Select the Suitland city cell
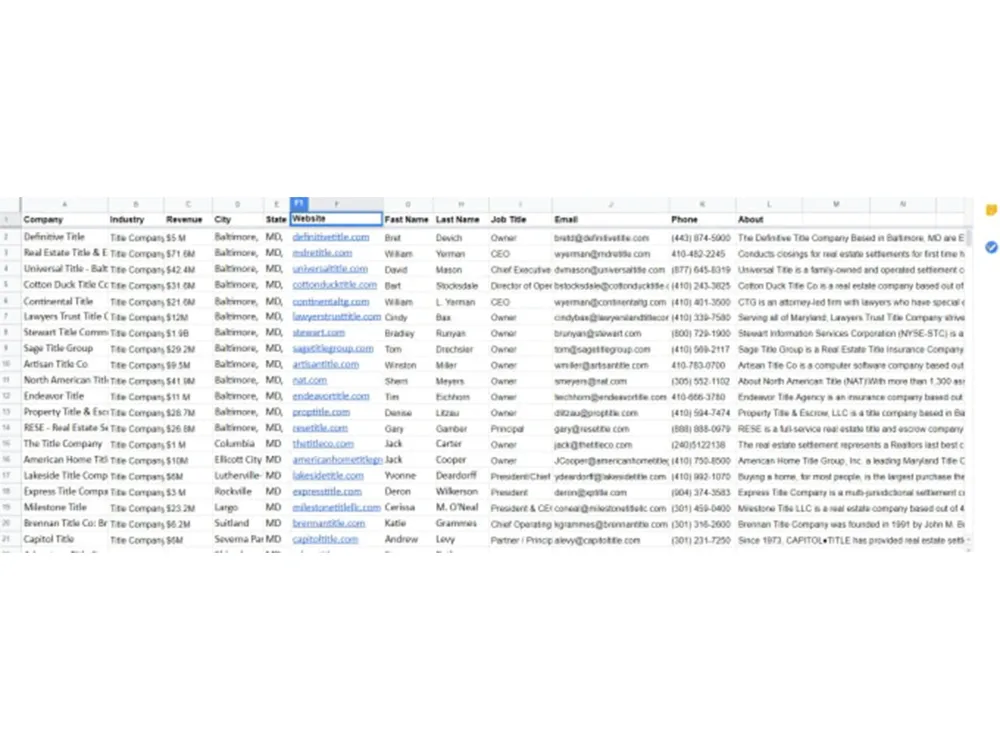The width and height of the screenshot is (1000, 750). point(238,524)
